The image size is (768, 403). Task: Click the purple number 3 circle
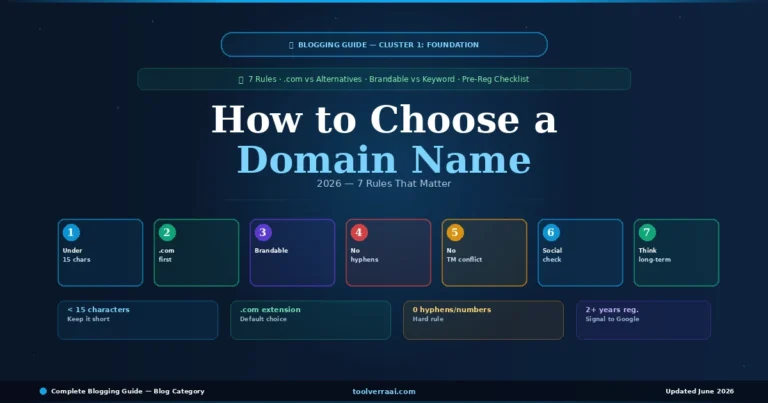[263, 233]
